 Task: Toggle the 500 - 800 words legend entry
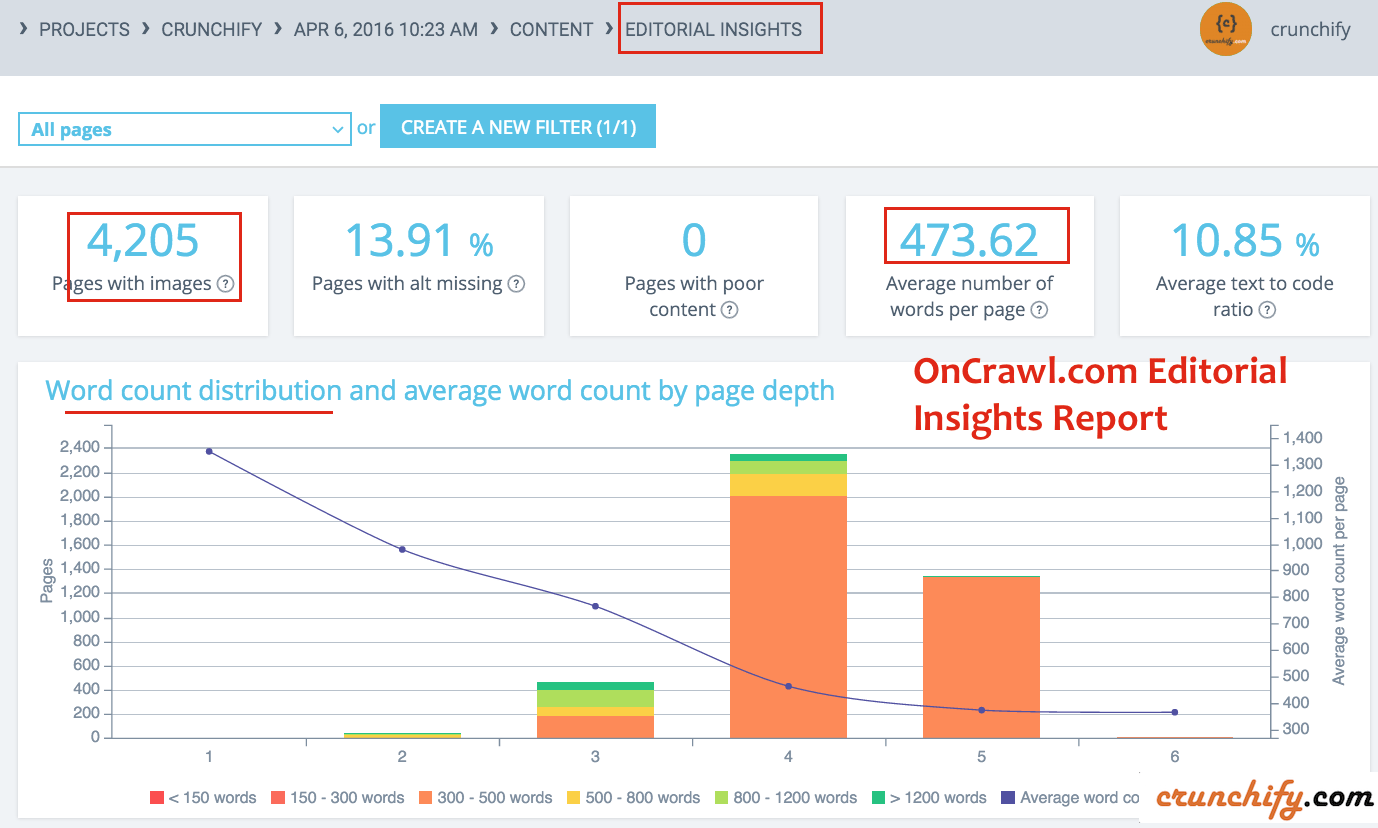(x=634, y=798)
